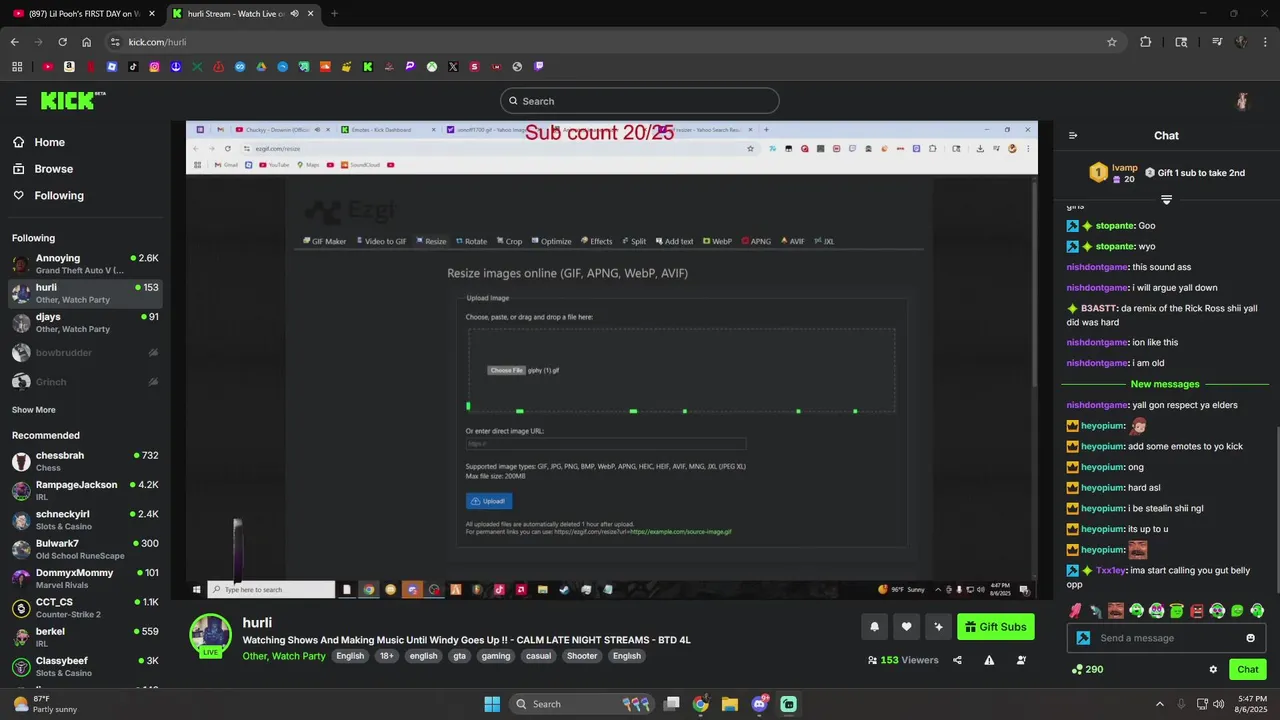Open the YouTube bookmark in bookmarks bar
This screenshot has width=1280, height=720.
(47, 67)
